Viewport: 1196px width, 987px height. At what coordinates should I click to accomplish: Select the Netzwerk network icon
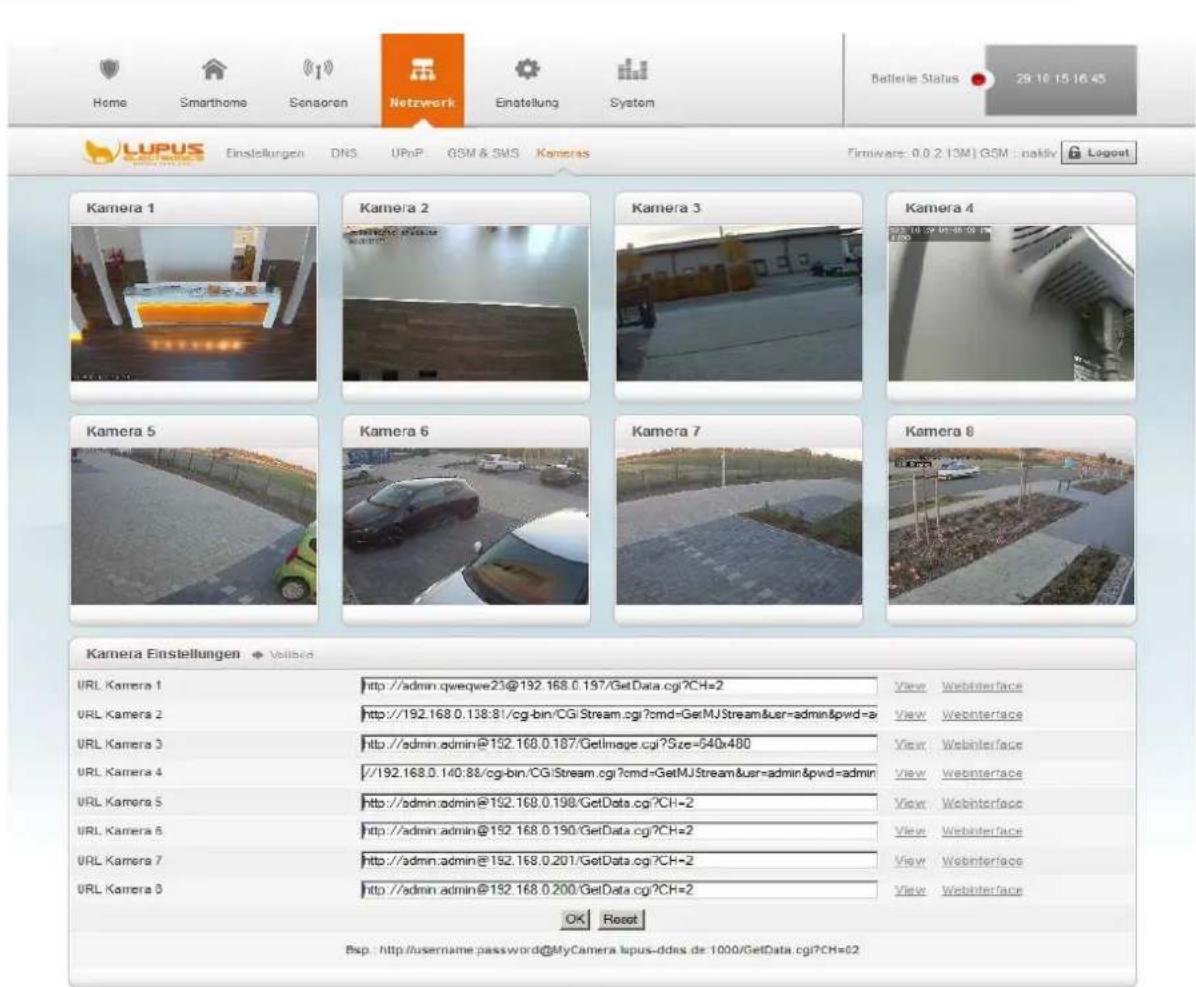(423, 70)
